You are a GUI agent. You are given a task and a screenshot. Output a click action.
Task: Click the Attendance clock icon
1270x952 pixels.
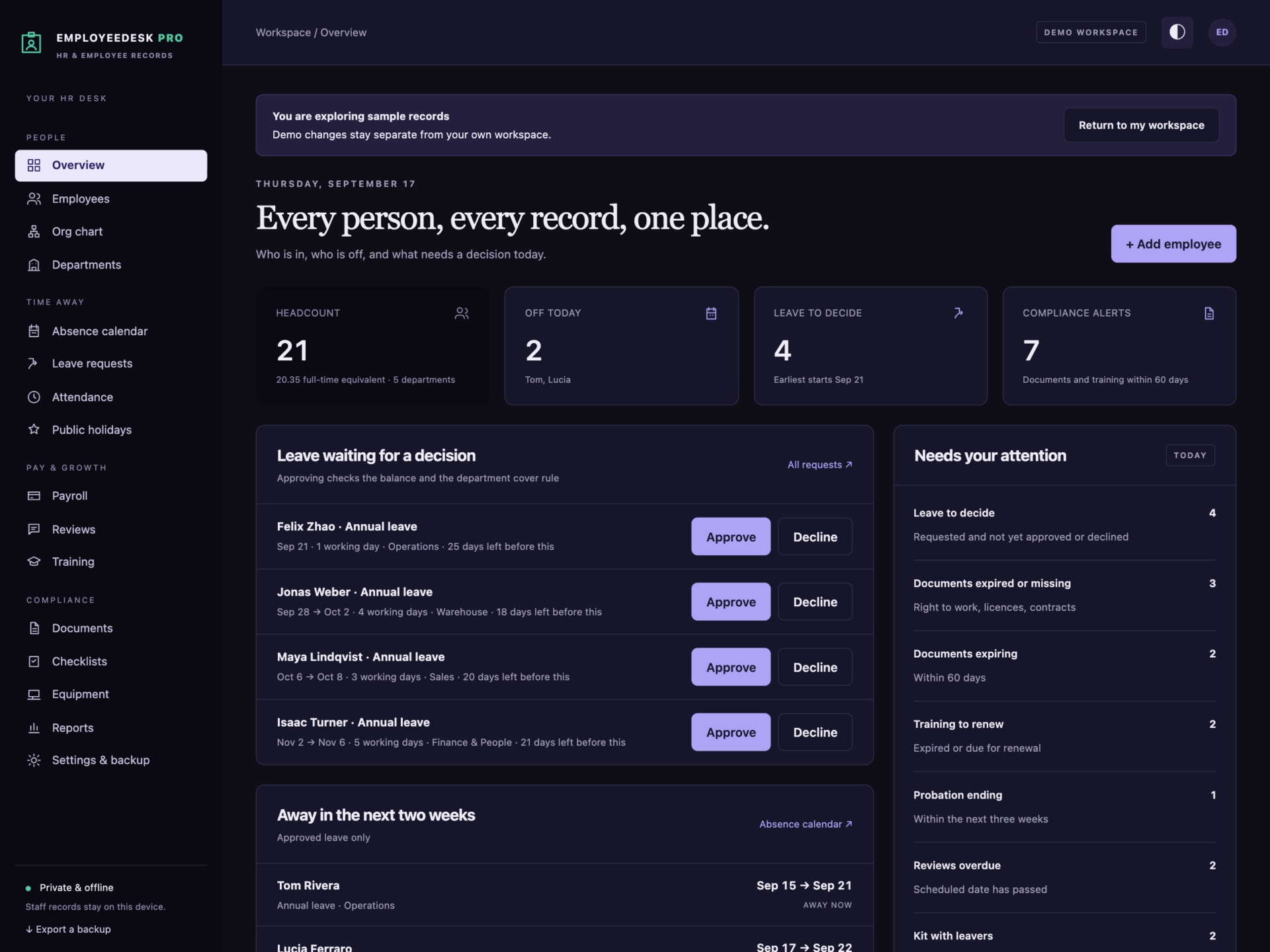(34, 397)
